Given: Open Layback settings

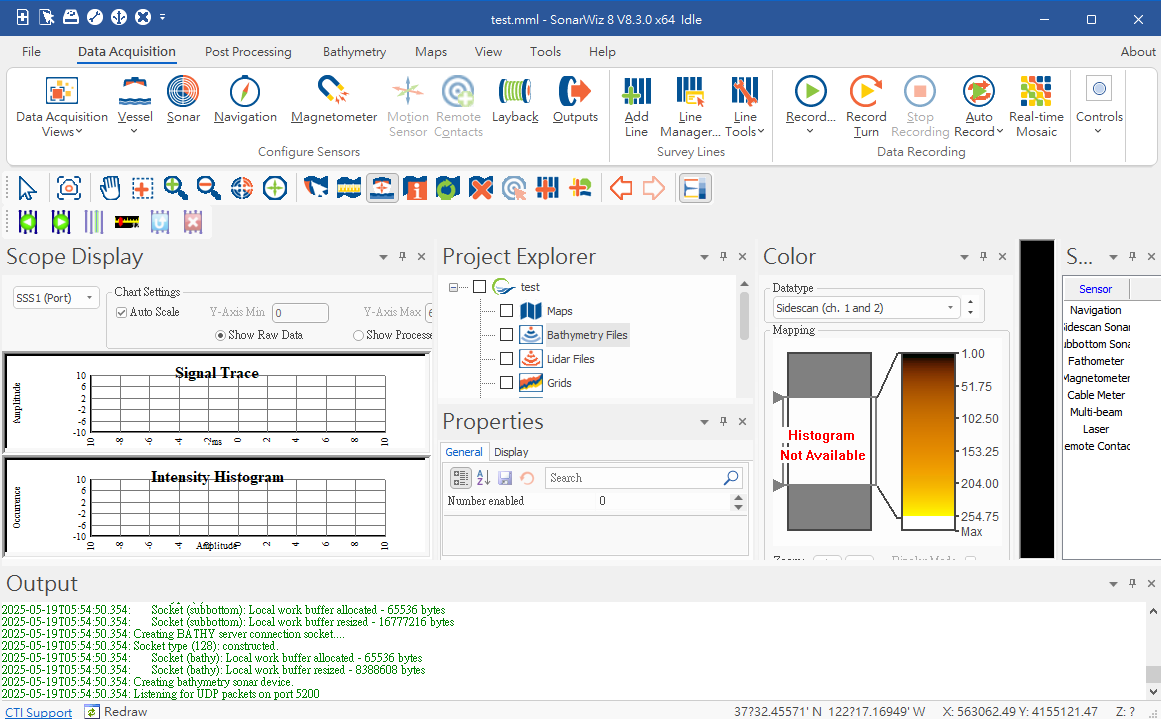Looking at the screenshot, I should [x=515, y=99].
